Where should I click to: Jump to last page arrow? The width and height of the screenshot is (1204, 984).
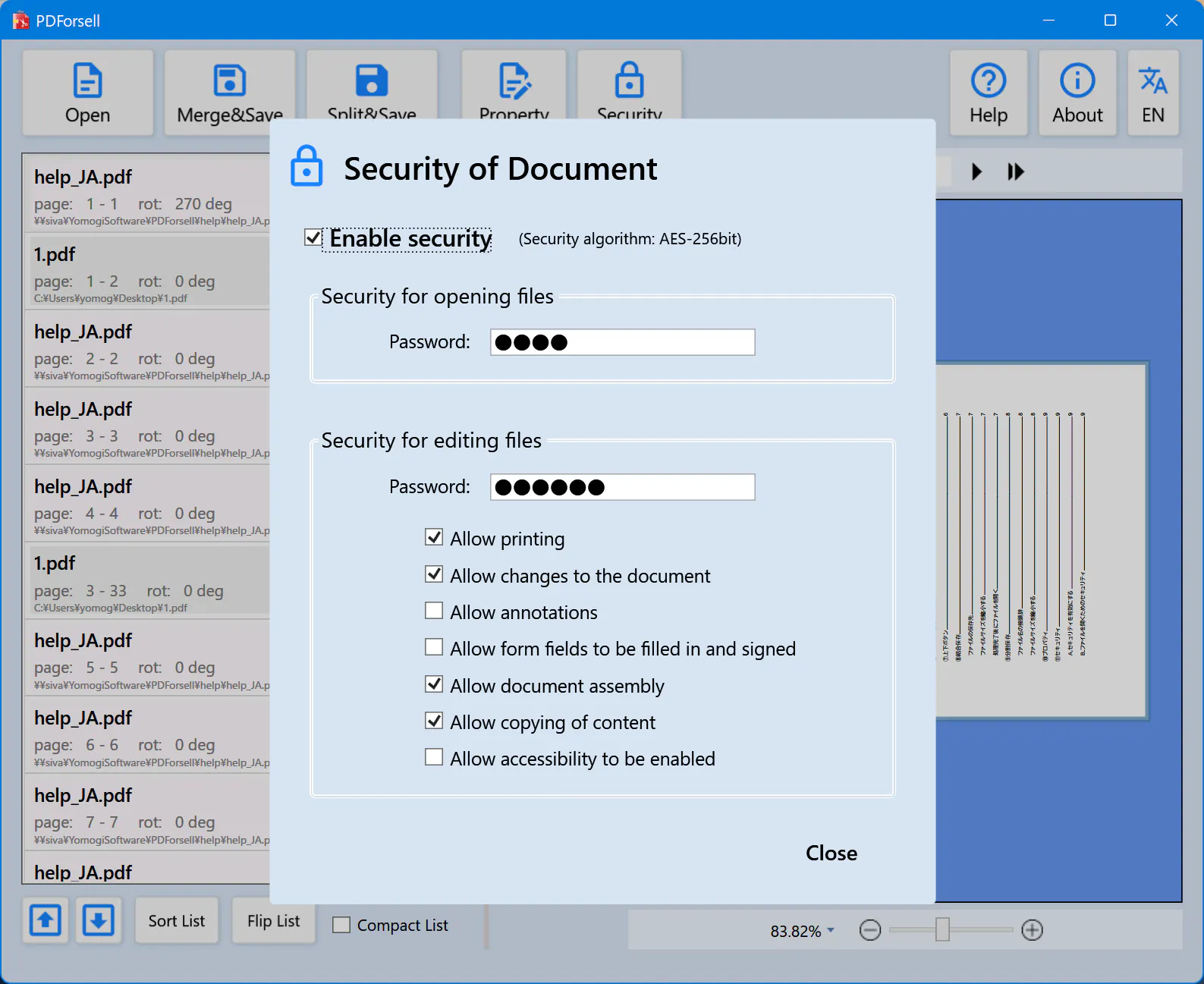coord(1016,172)
